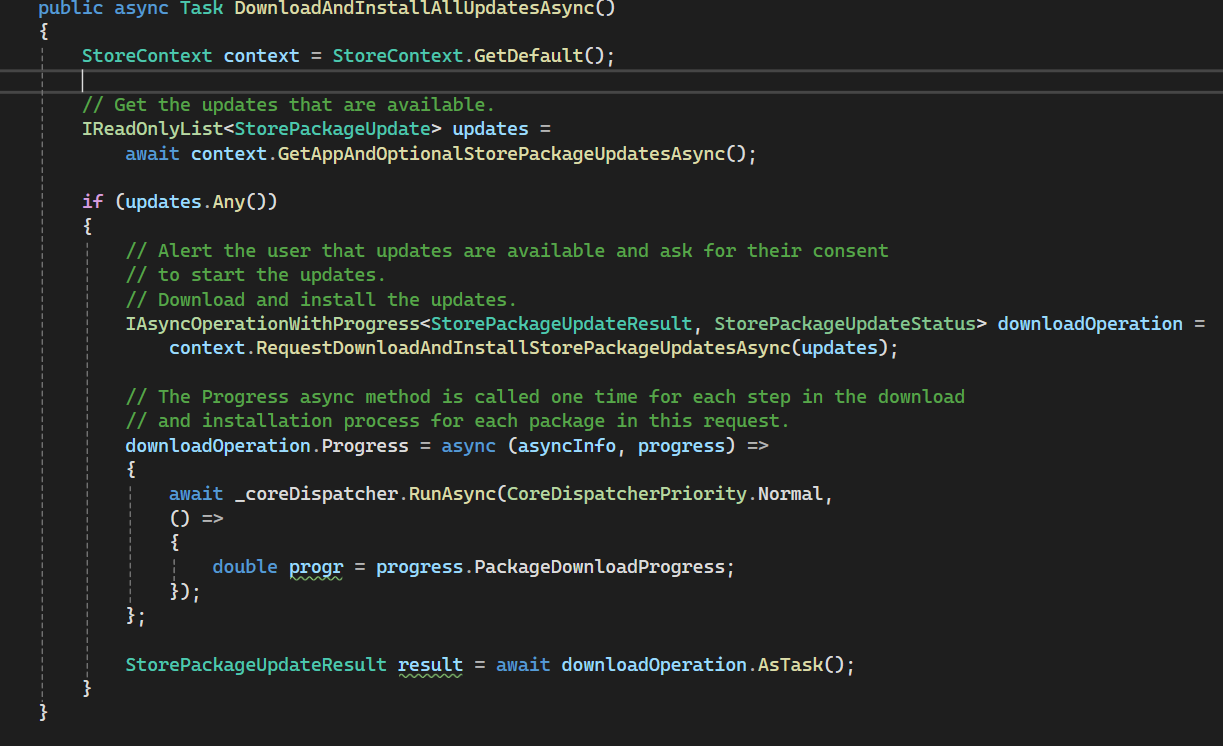
Task: Click the downloadOperation variable declaration
Action: click(1090, 324)
